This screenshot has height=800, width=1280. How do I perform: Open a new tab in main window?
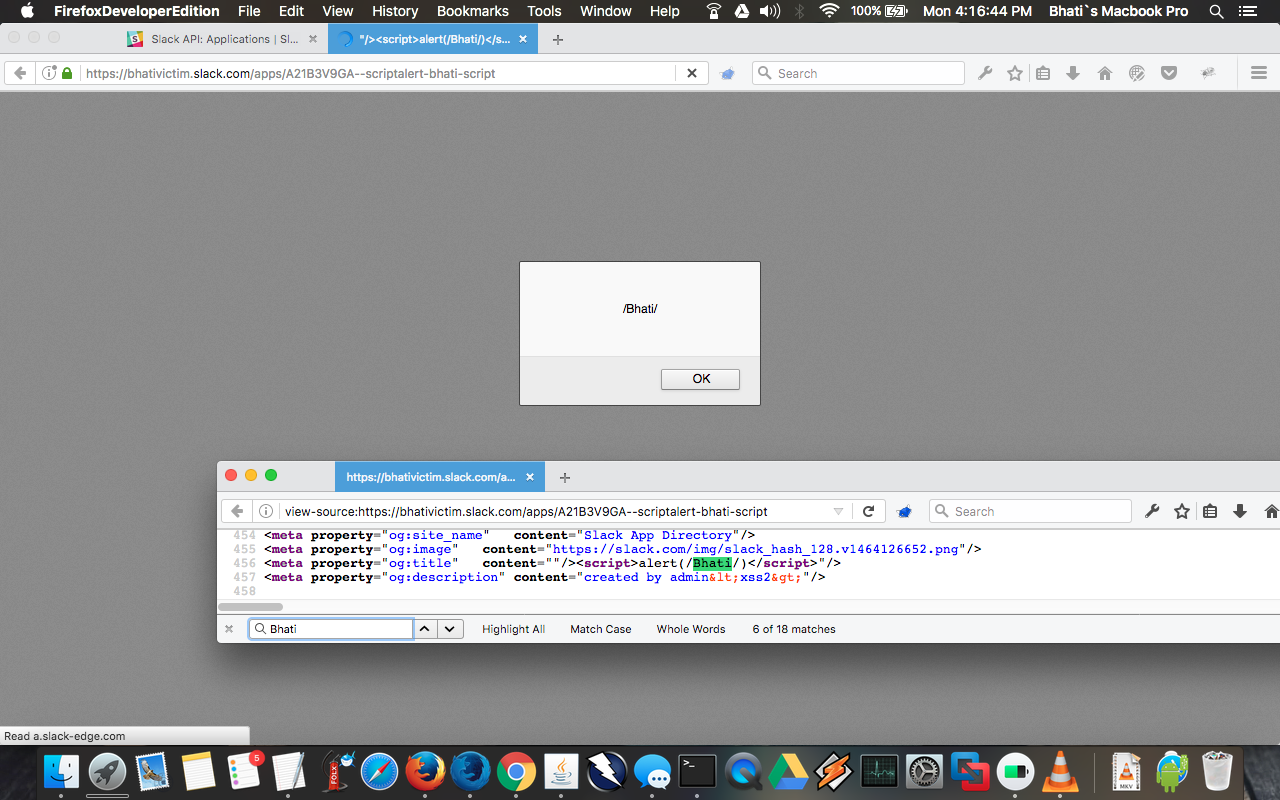pyautogui.click(x=558, y=40)
